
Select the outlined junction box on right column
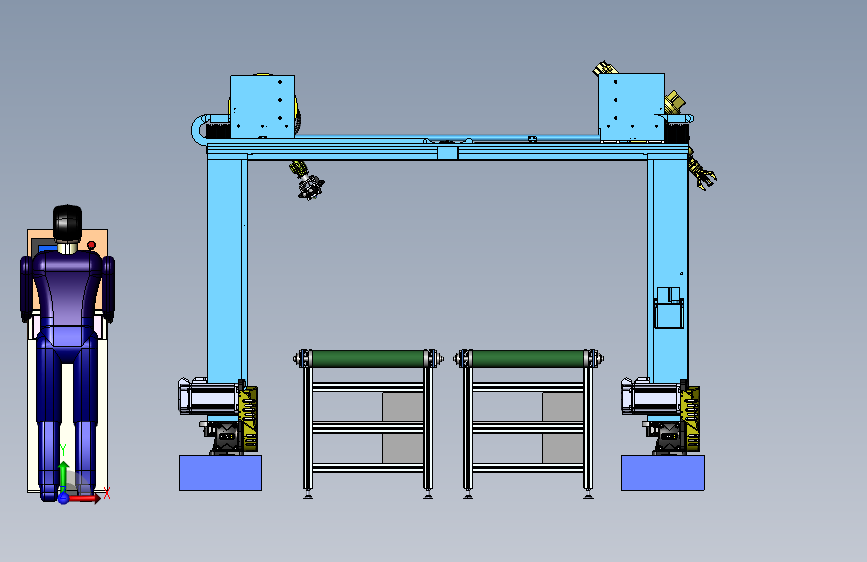pos(668,308)
